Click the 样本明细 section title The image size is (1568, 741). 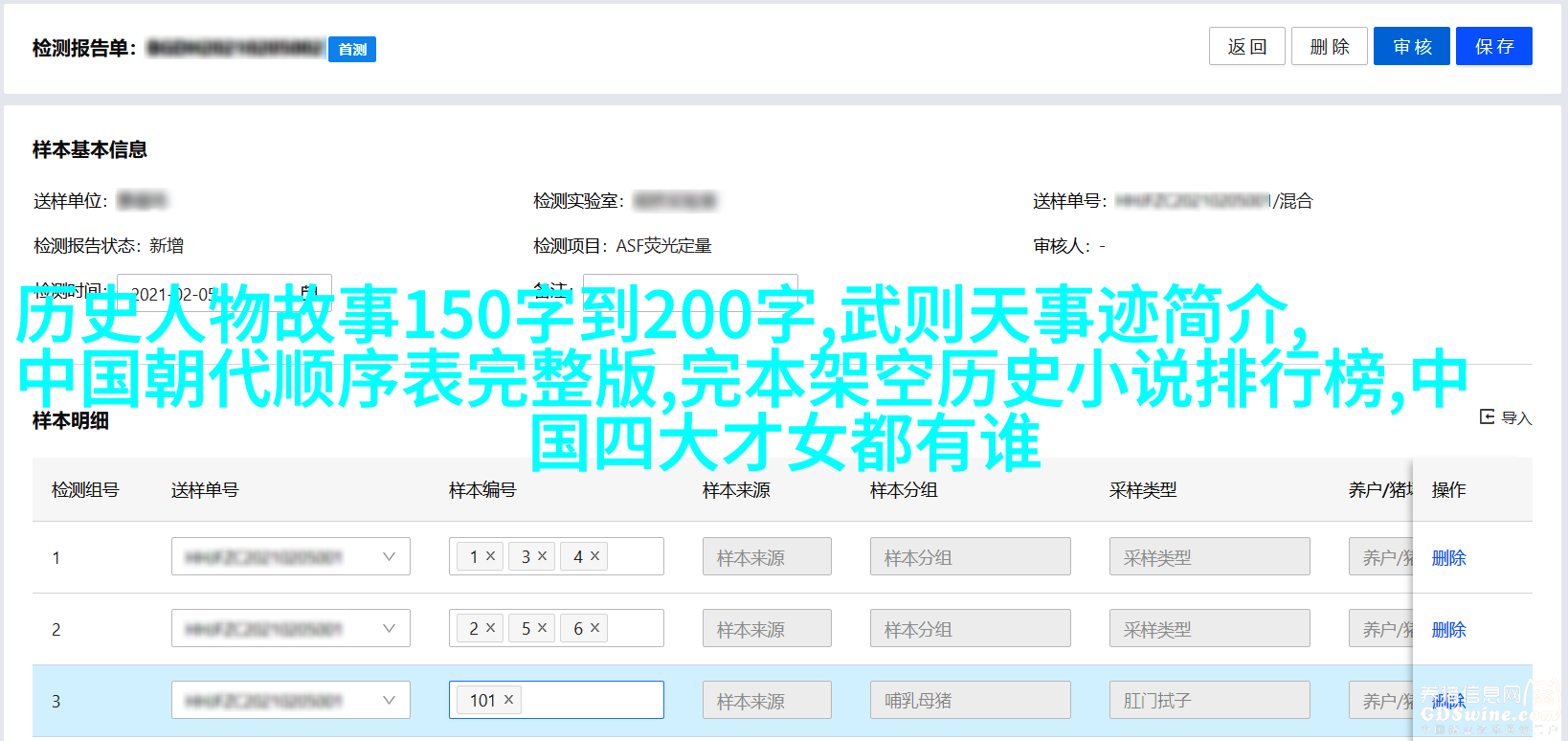pos(71,420)
